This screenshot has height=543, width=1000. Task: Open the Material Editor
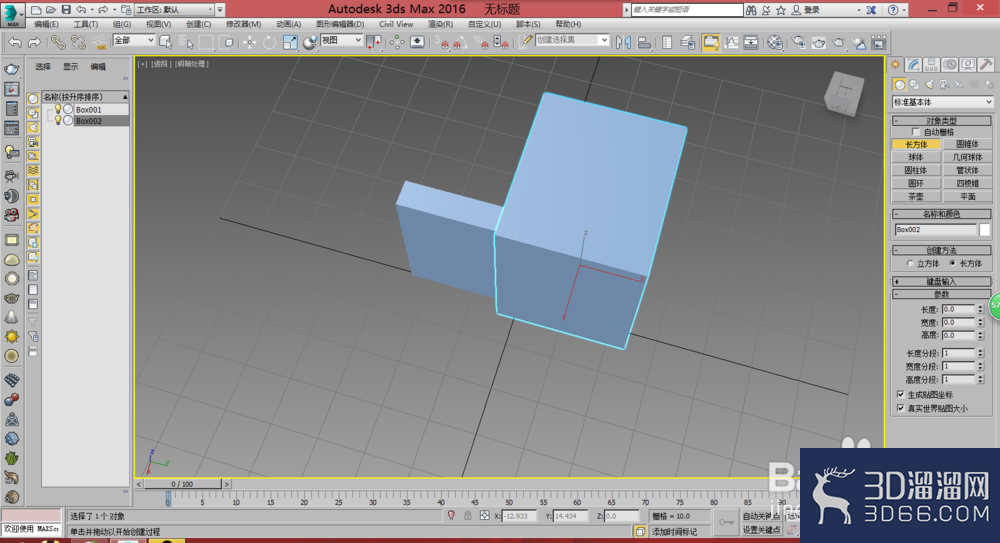point(775,42)
